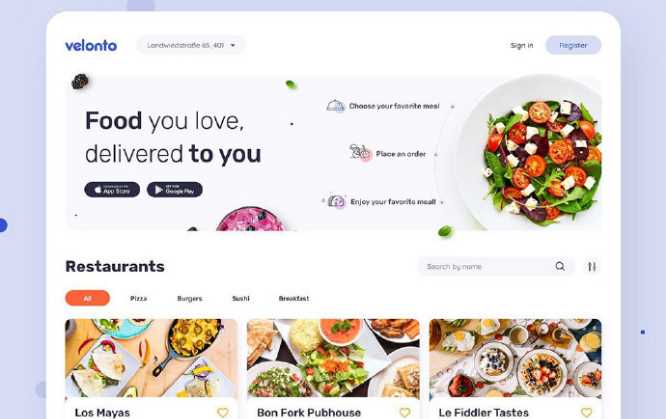
Task: Favorite Le Fiddler Tastes with heart icon
Action: tap(587, 412)
